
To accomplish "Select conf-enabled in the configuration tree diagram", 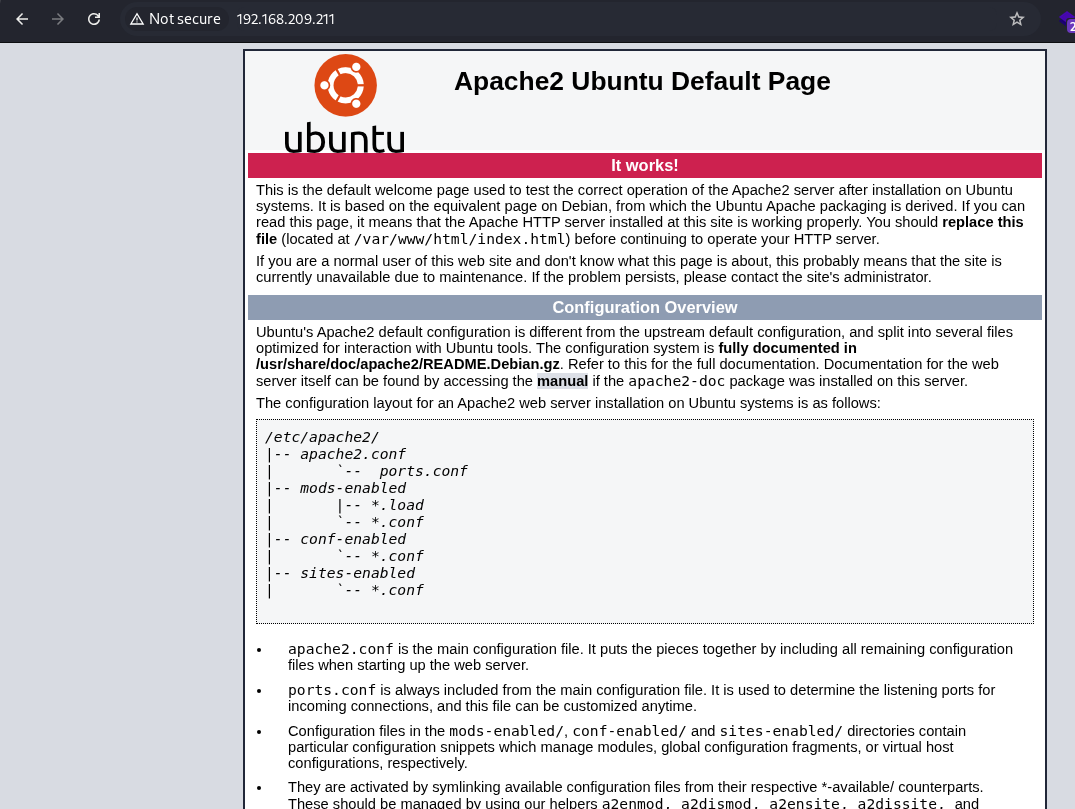I will tap(352, 539).
